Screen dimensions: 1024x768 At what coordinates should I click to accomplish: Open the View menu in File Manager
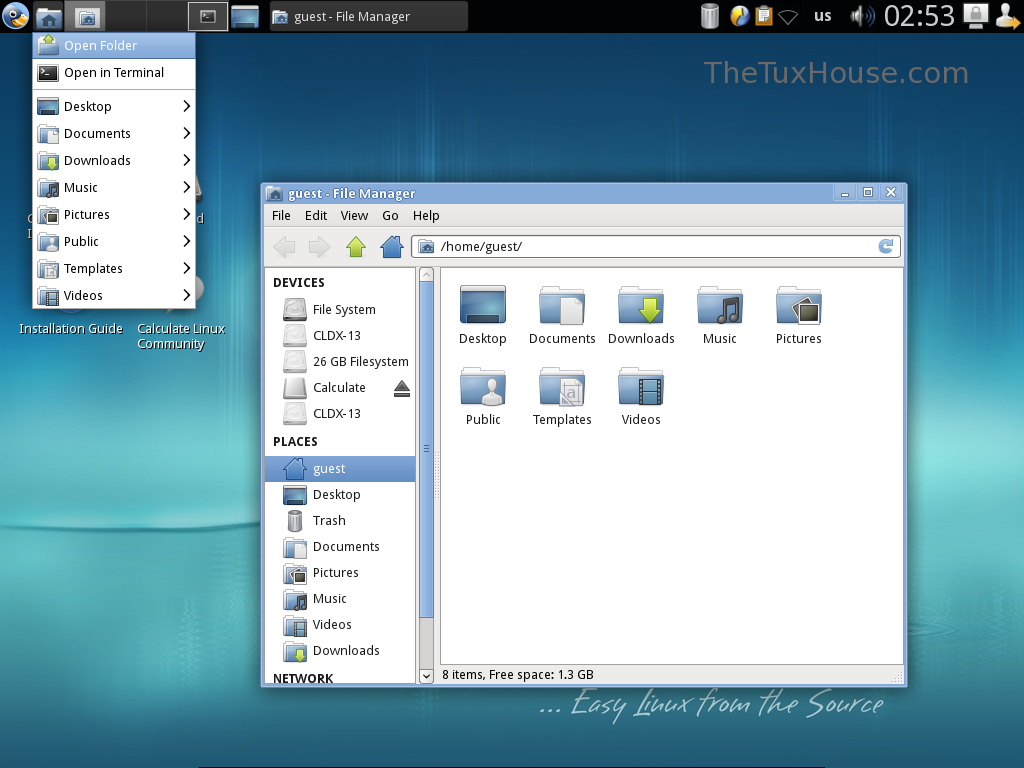pyautogui.click(x=354, y=215)
